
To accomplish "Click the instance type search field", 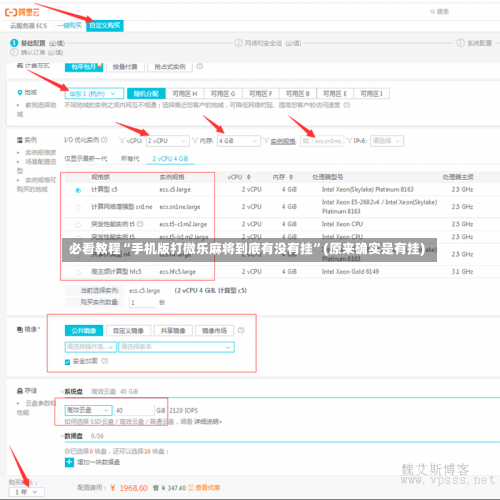I will click(322, 141).
